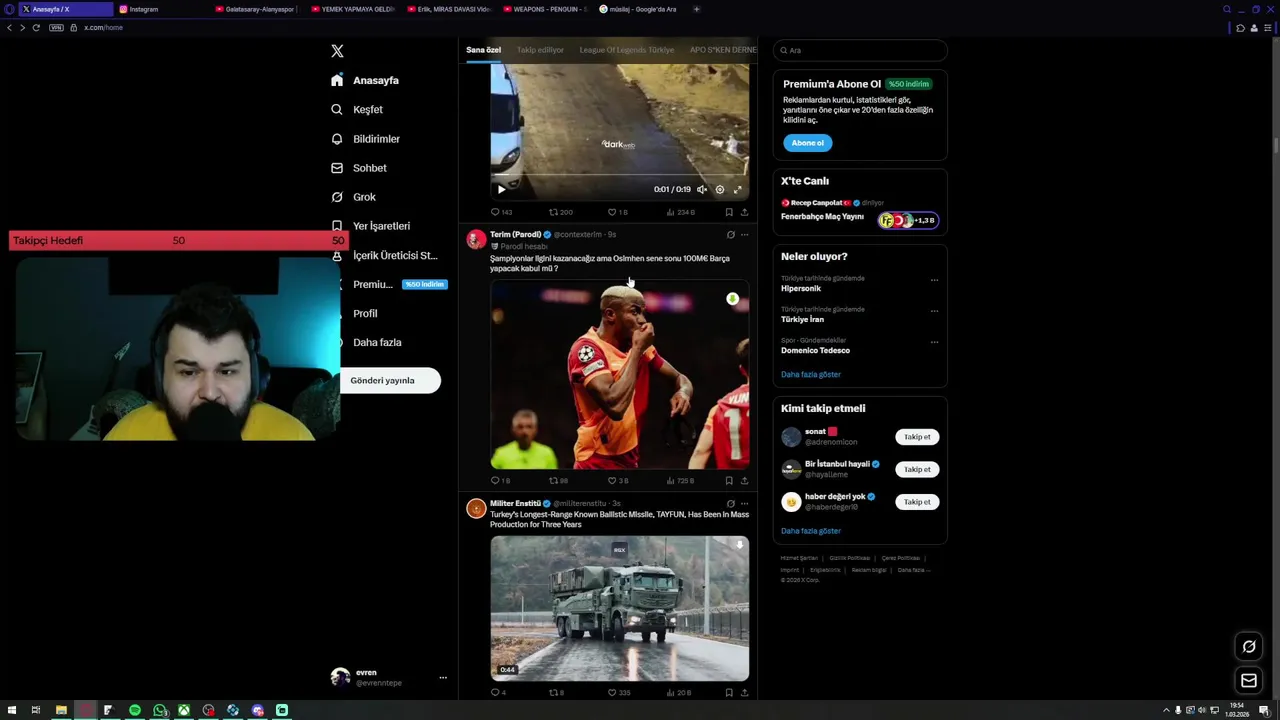Open more options for Hipersonik trend
Screen dimensions: 1280x720
(934, 280)
